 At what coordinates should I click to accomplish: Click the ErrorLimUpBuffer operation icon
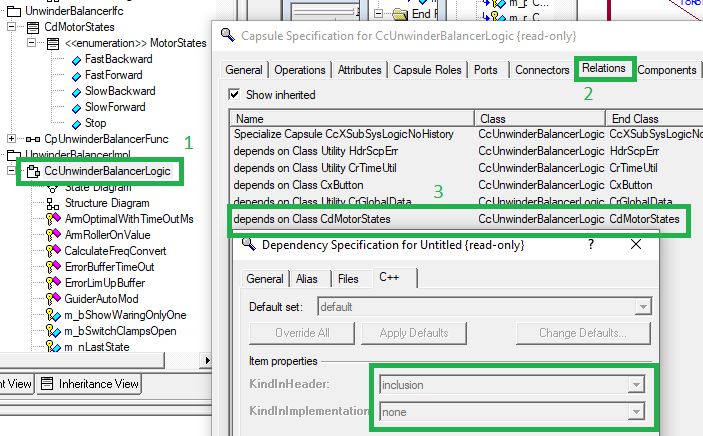53,283
